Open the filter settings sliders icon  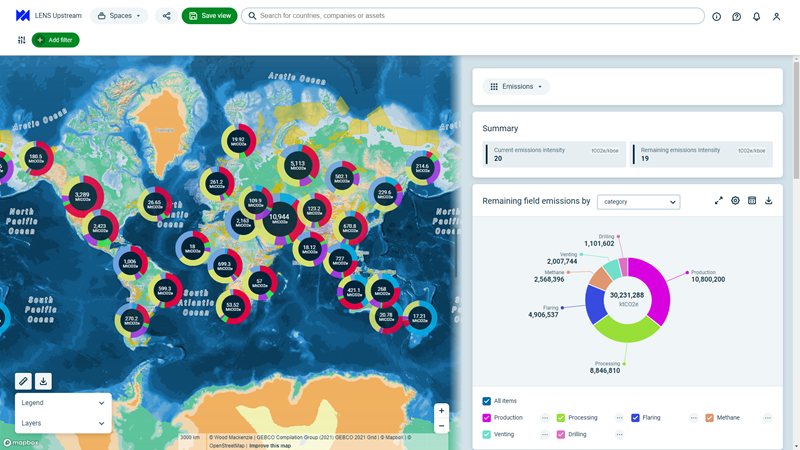click(21, 40)
